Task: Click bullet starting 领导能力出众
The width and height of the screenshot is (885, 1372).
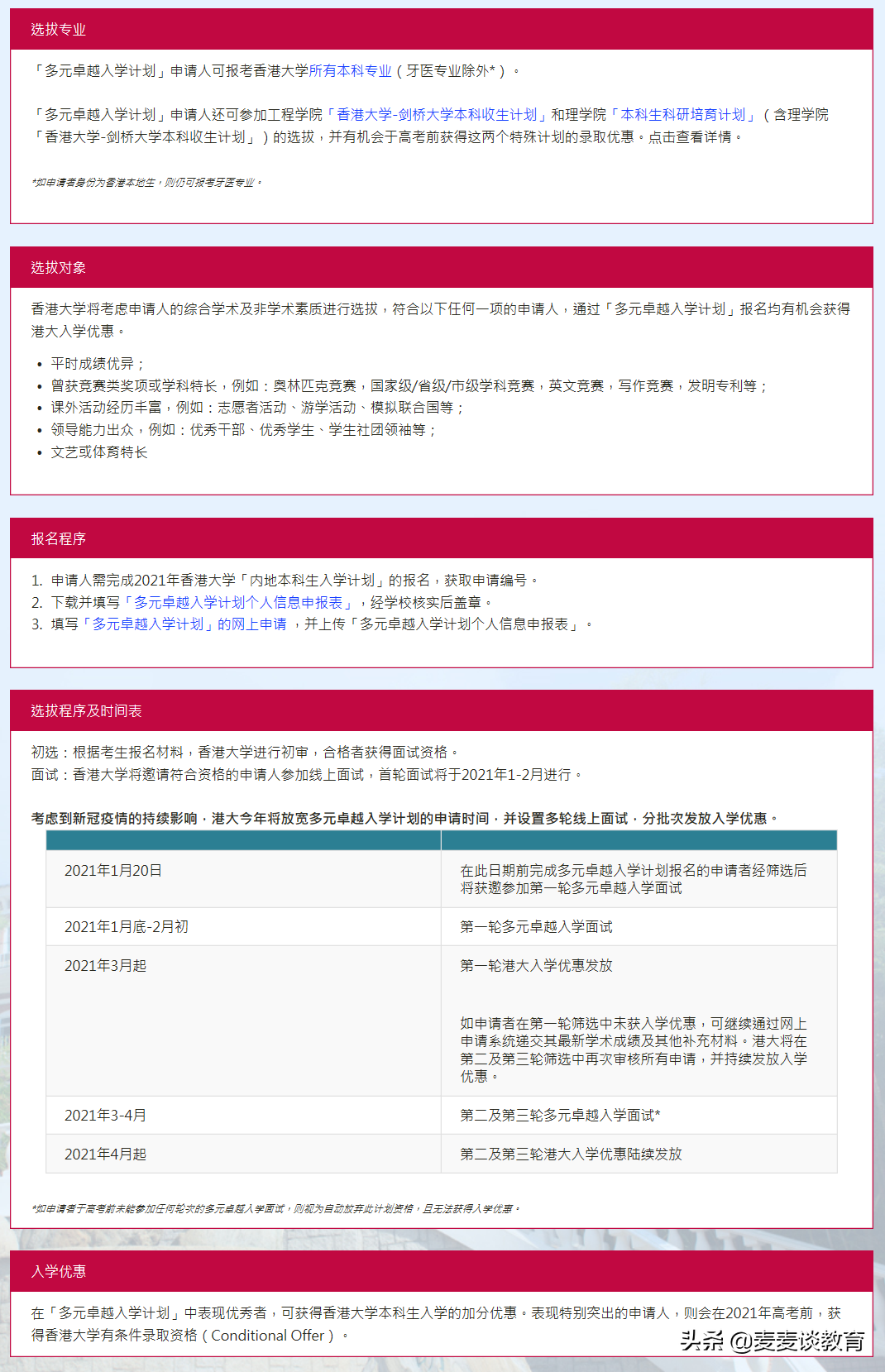Action: [243, 430]
